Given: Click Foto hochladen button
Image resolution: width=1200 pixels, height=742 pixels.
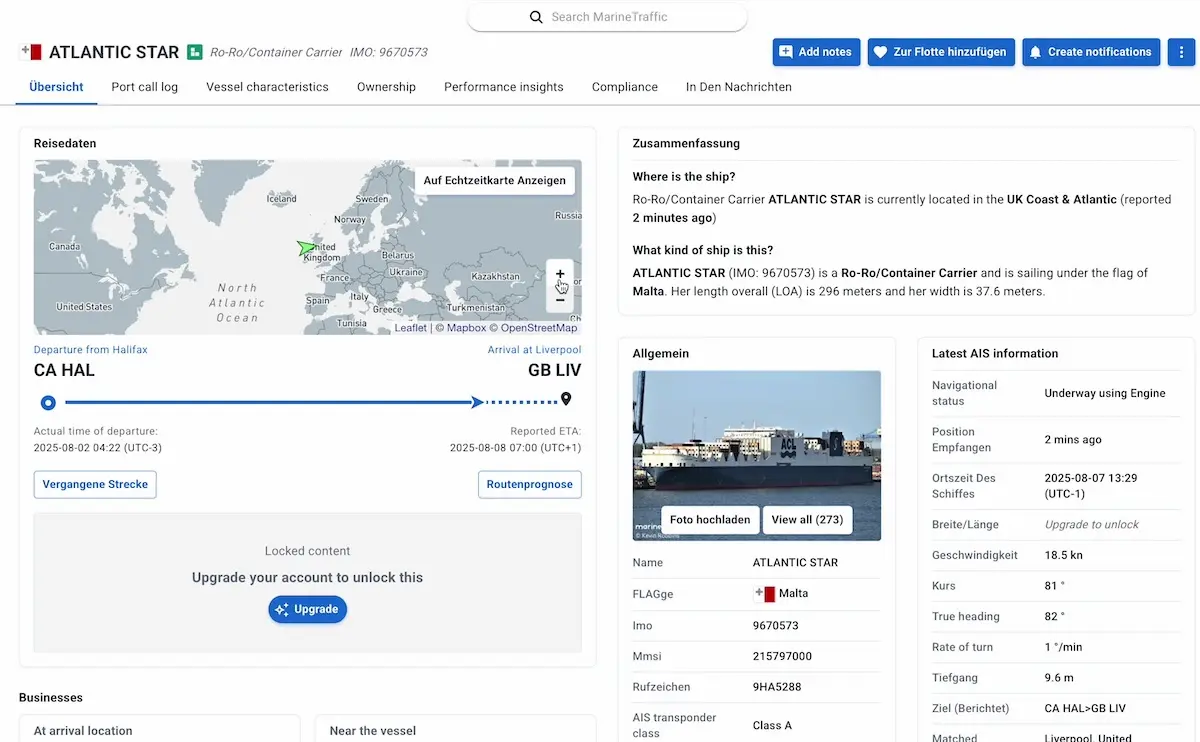Looking at the screenshot, I should [710, 520].
